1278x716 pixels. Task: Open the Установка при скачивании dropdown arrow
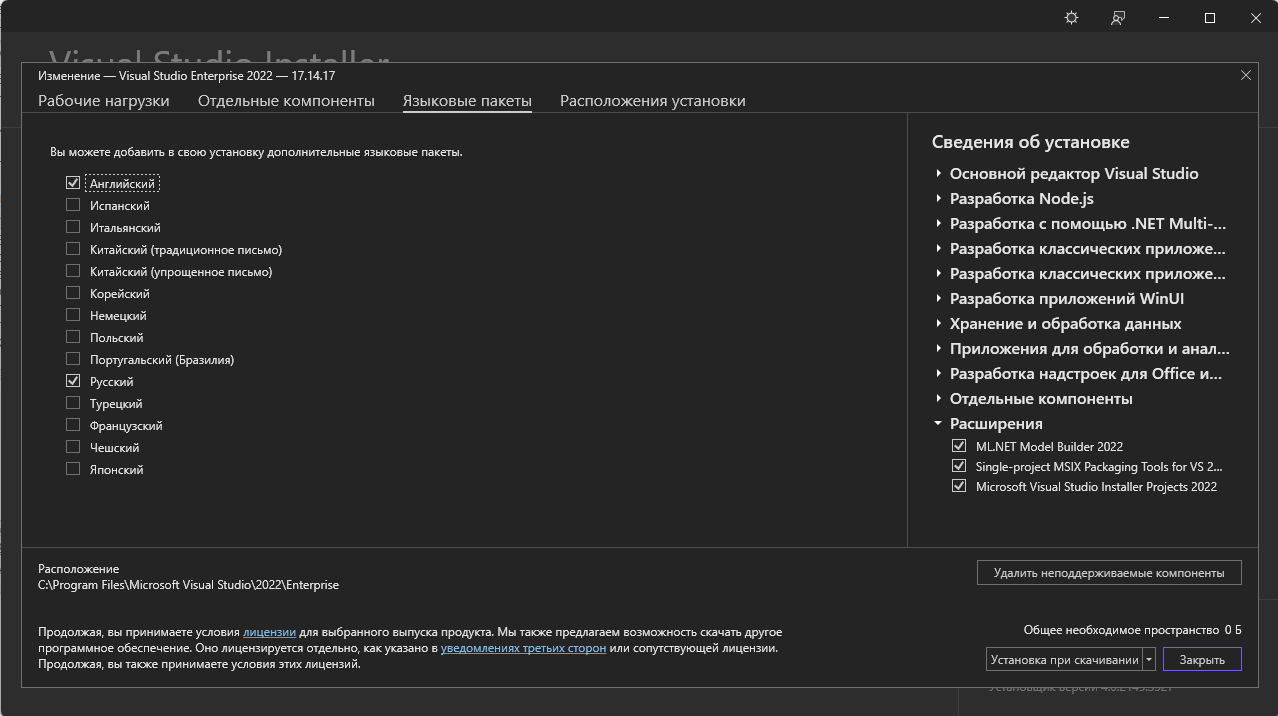click(x=1149, y=659)
